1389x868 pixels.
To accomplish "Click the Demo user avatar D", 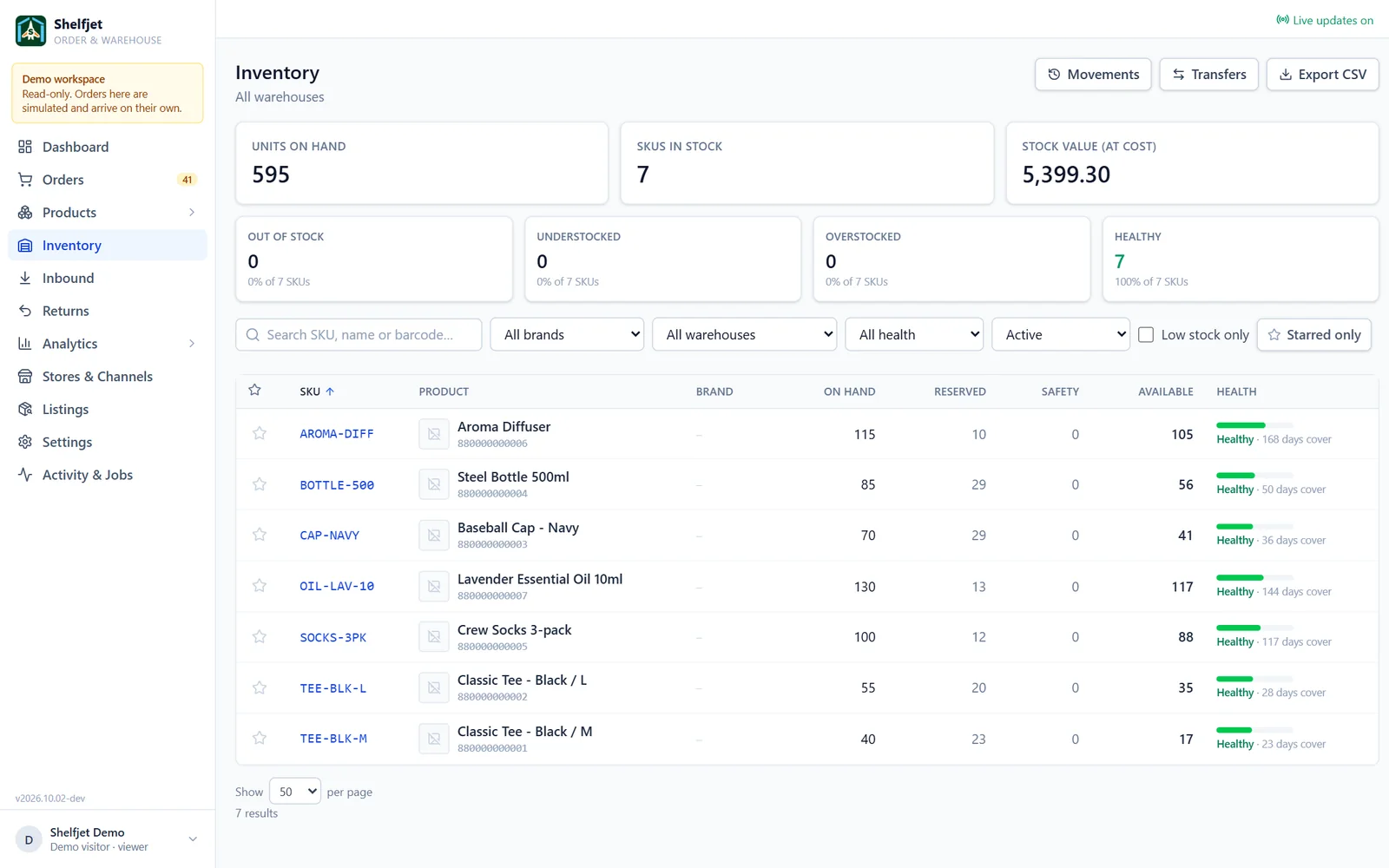I will pos(29,839).
